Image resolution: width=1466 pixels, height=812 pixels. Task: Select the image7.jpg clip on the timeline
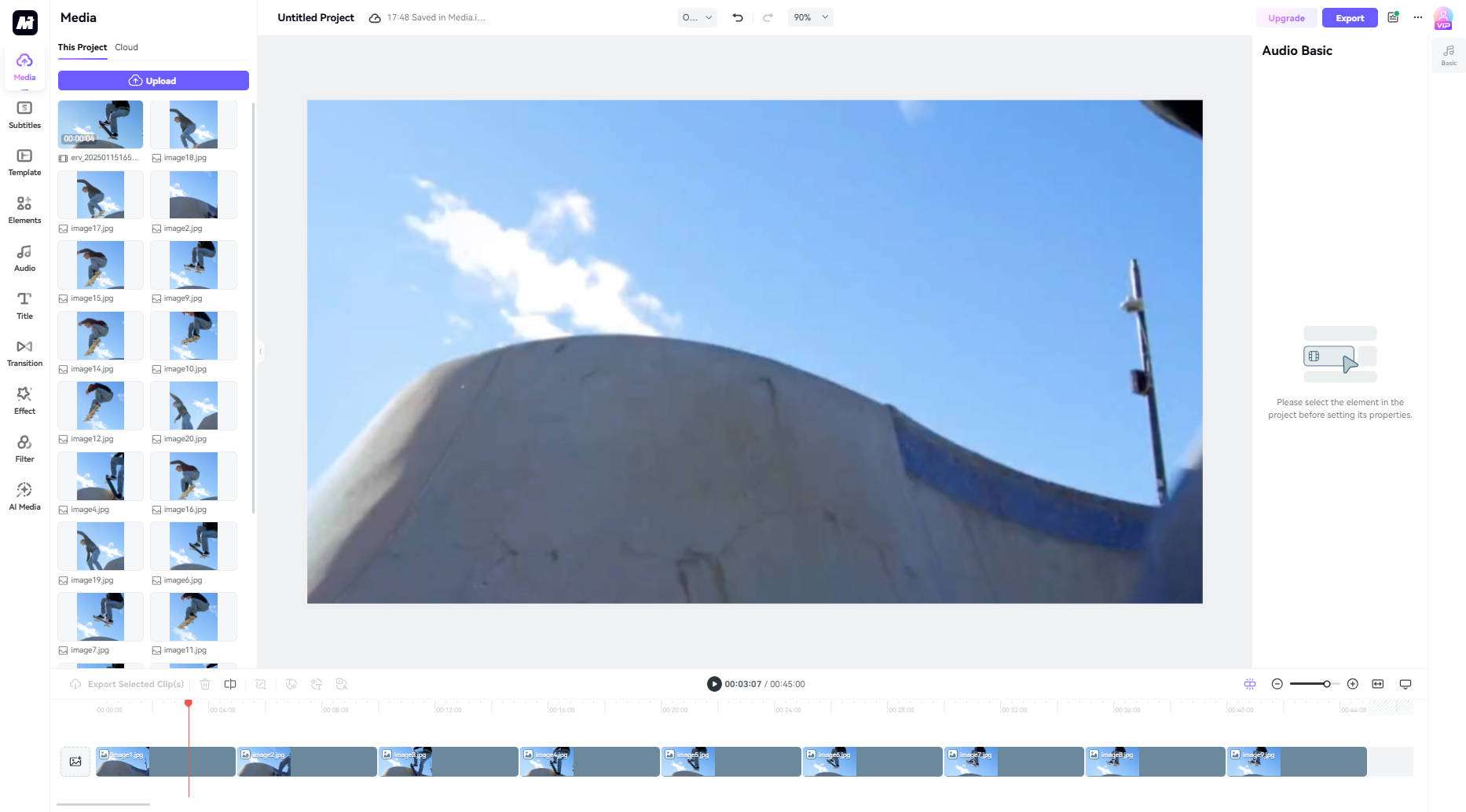[x=1014, y=762]
